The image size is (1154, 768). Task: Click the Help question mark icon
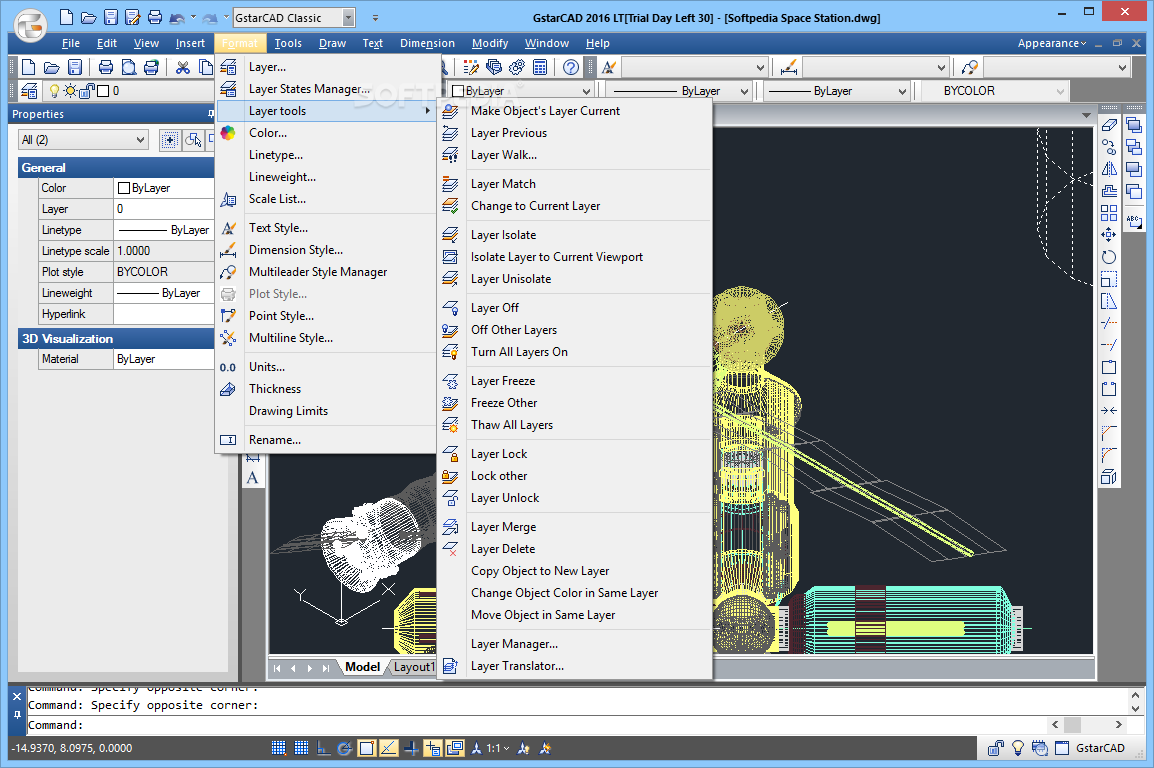(x=570, y=68)
